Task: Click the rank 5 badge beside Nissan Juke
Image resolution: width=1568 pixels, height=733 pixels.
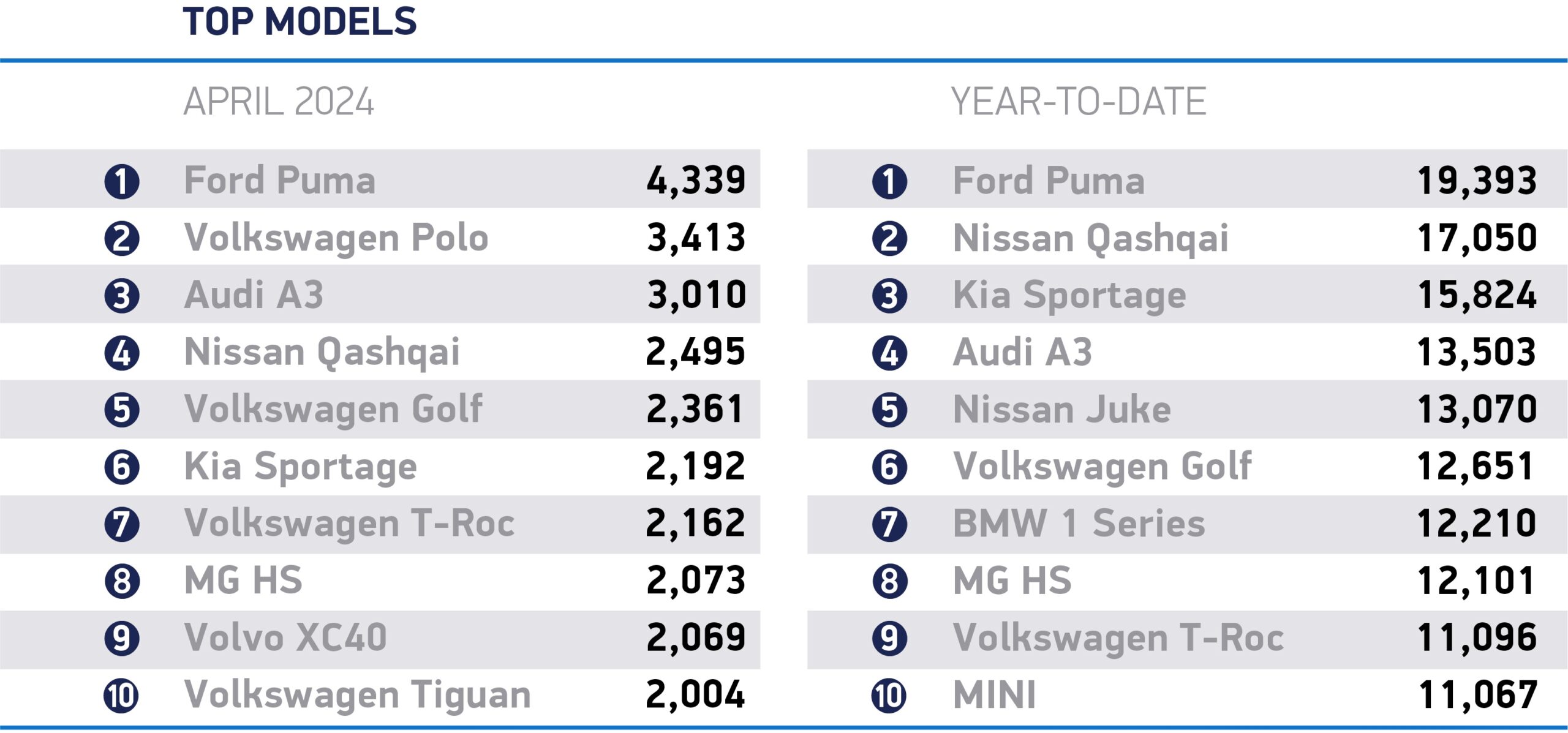Action: tap(889, 410)
